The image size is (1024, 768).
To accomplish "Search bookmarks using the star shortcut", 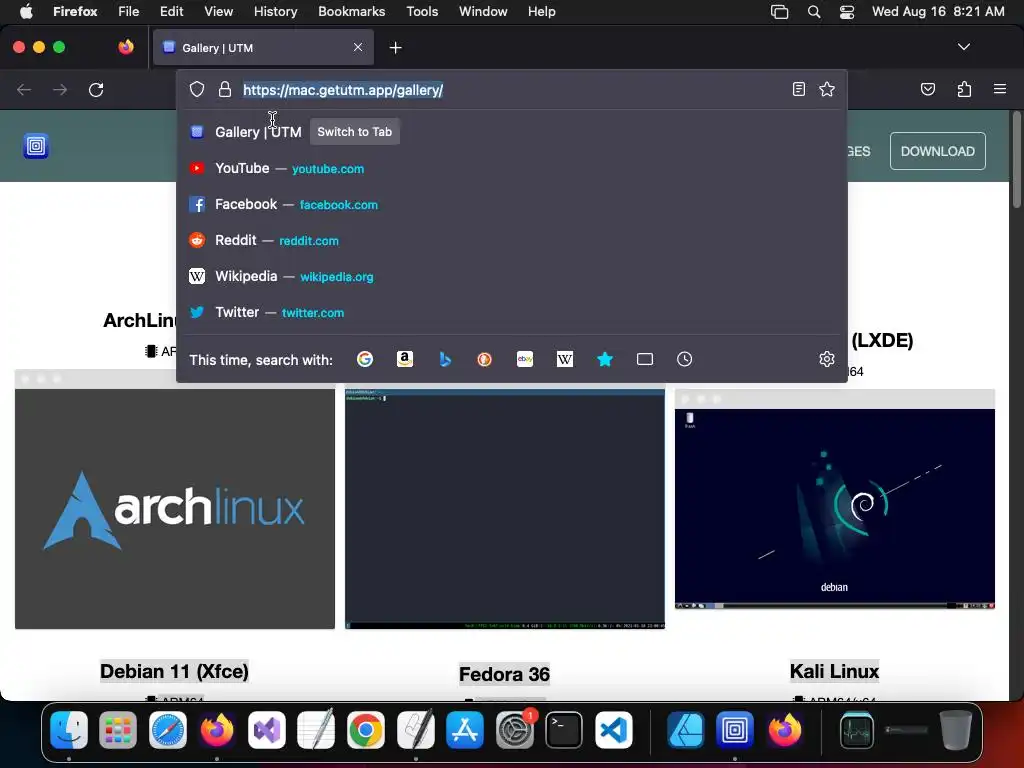I will (x=605, y=359).
